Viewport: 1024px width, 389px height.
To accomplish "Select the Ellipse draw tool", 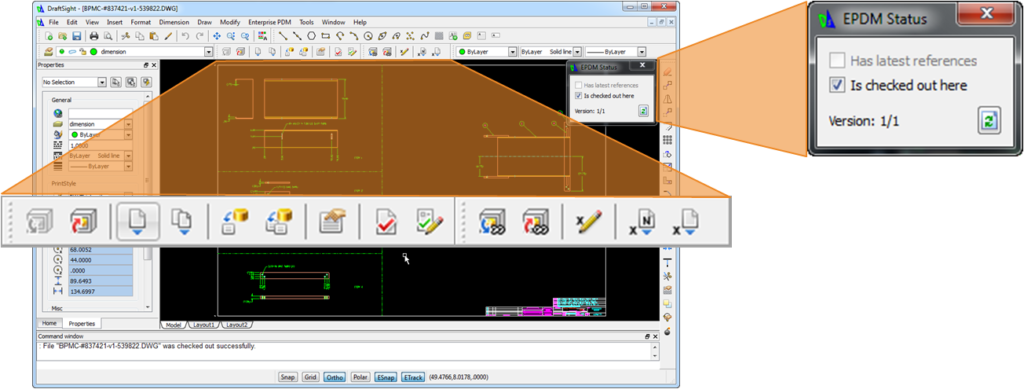I will tap(382, 36).
